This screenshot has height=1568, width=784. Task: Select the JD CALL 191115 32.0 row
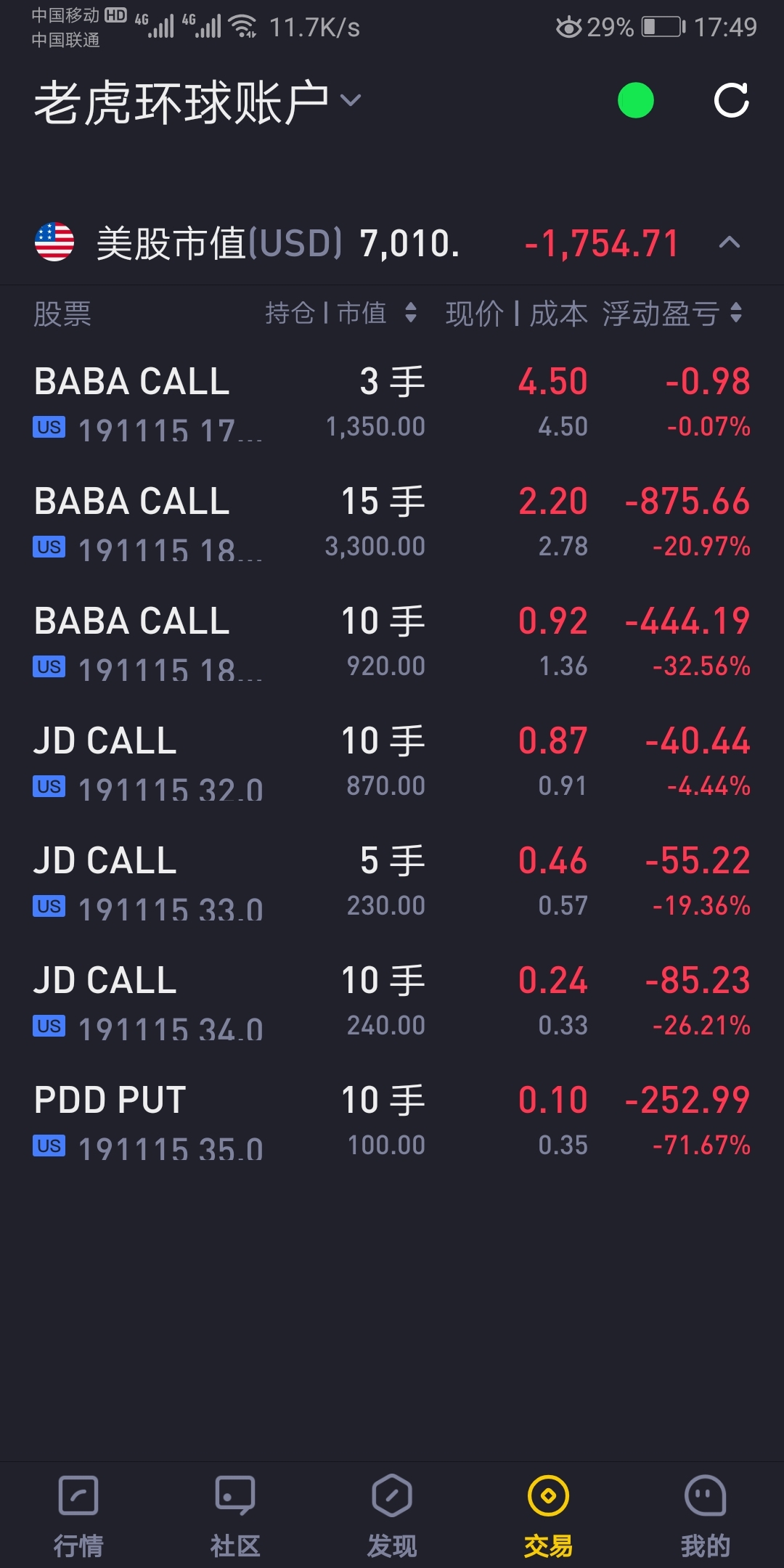click(x=392, y=762)
